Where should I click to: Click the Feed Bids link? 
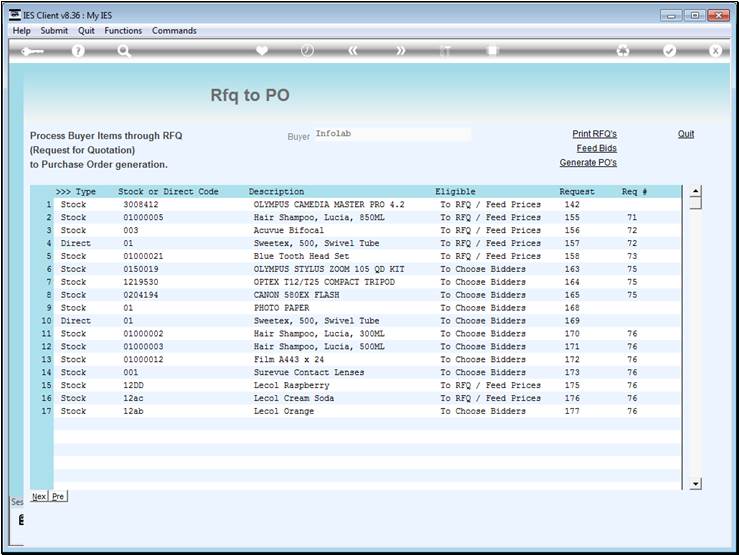[596, 148]
